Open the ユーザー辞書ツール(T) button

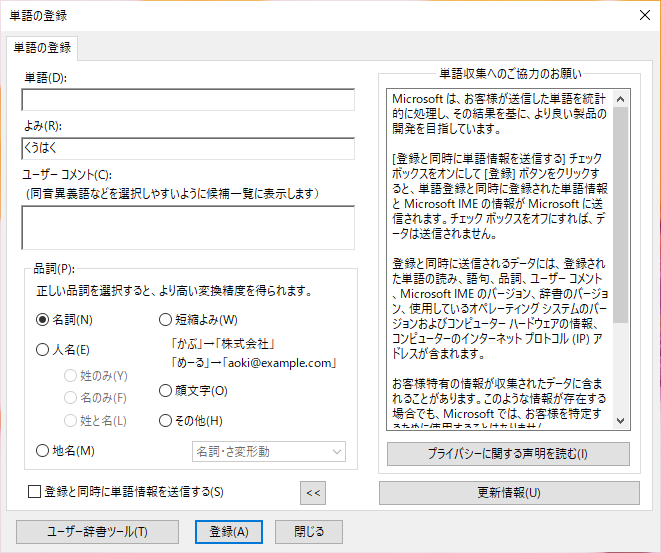[98, 532]
